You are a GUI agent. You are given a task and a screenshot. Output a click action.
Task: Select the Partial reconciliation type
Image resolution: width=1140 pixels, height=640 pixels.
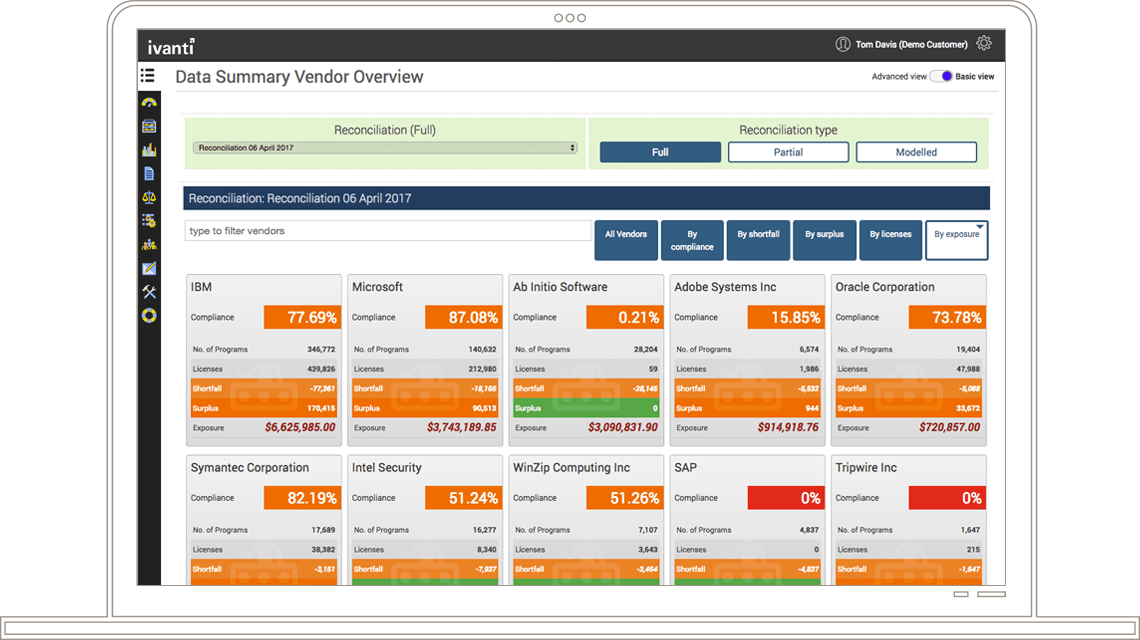click(x=788, y=152)
